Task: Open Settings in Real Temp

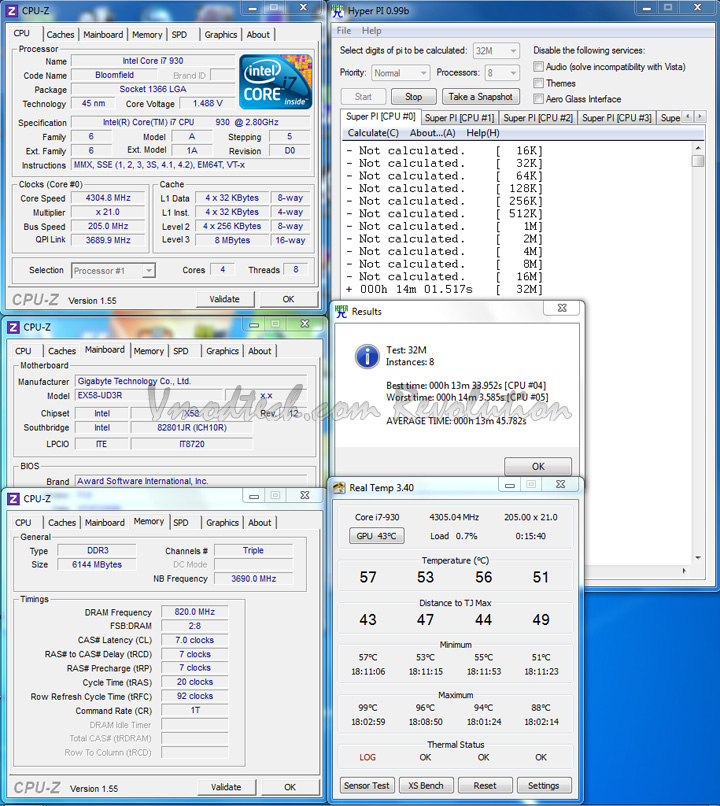Action: click(x=543, y=785)
